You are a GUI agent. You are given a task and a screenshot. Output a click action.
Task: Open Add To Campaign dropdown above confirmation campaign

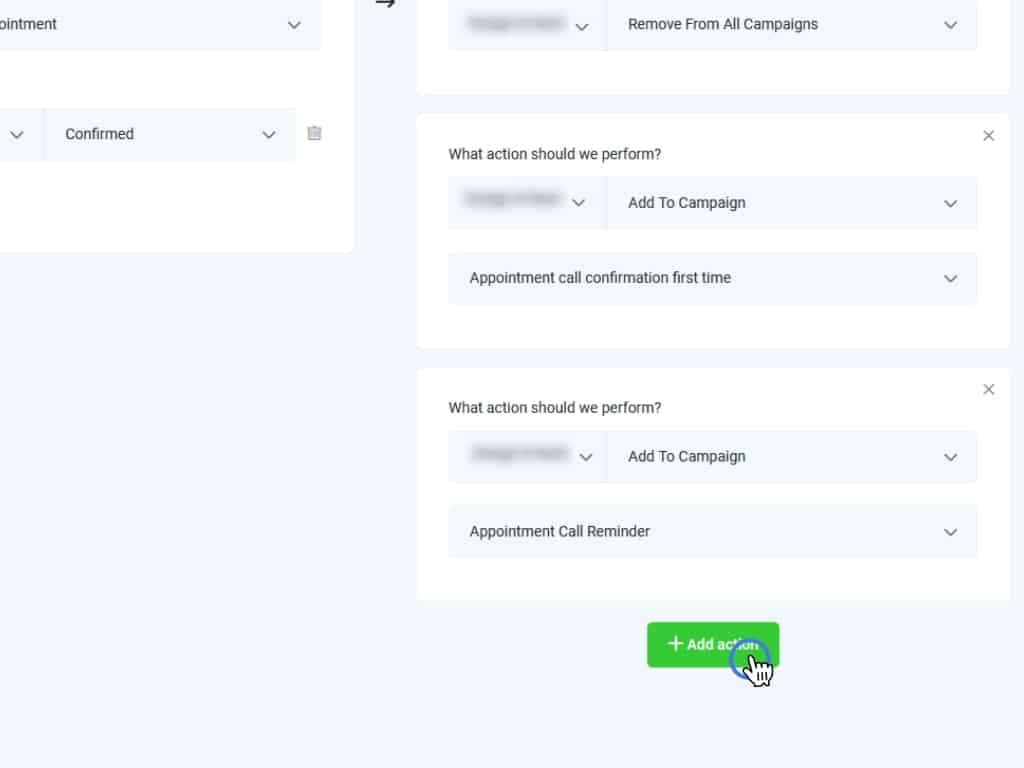pos(791,203)
